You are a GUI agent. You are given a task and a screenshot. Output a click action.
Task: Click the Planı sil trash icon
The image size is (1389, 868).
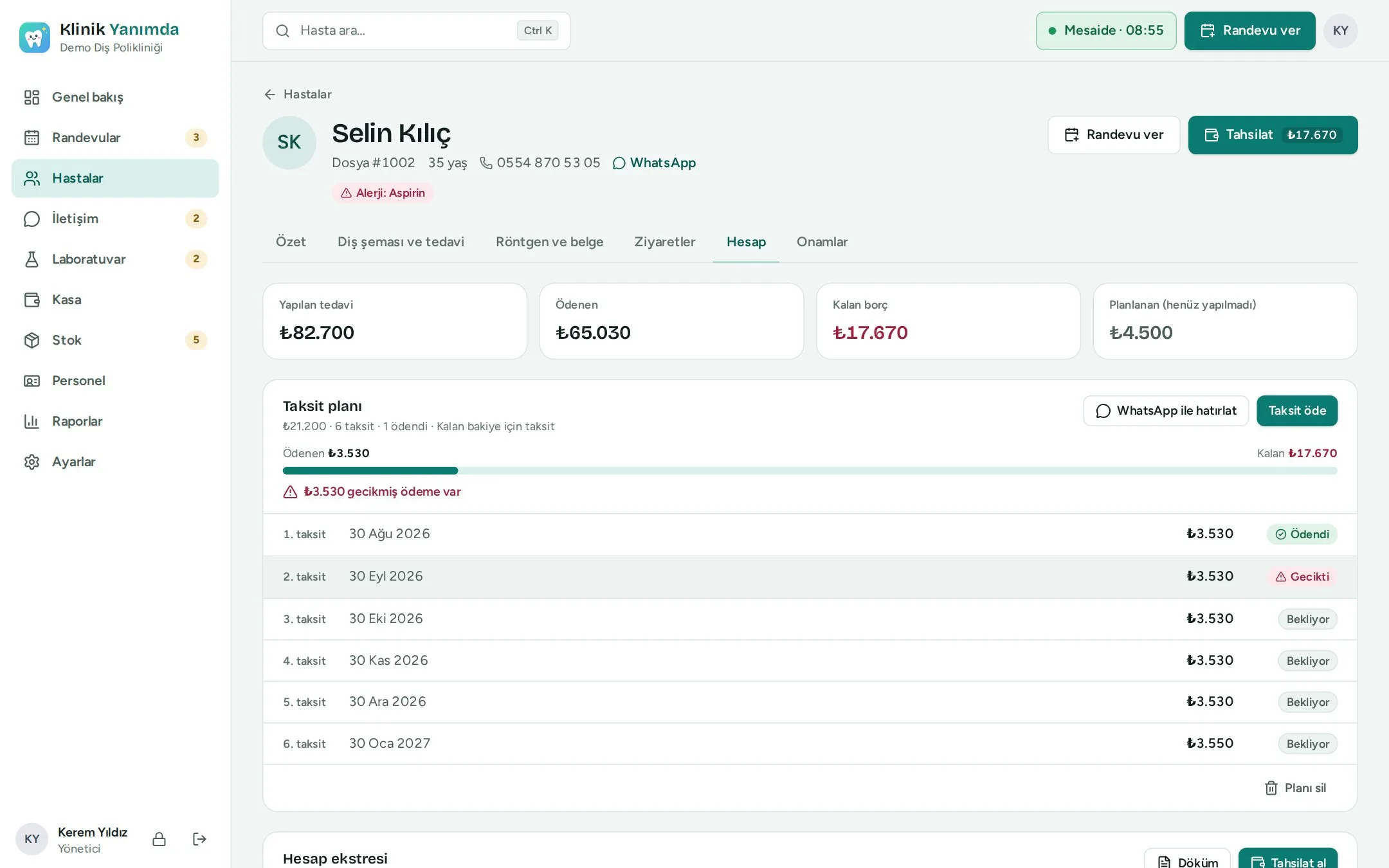[1271, 788]
